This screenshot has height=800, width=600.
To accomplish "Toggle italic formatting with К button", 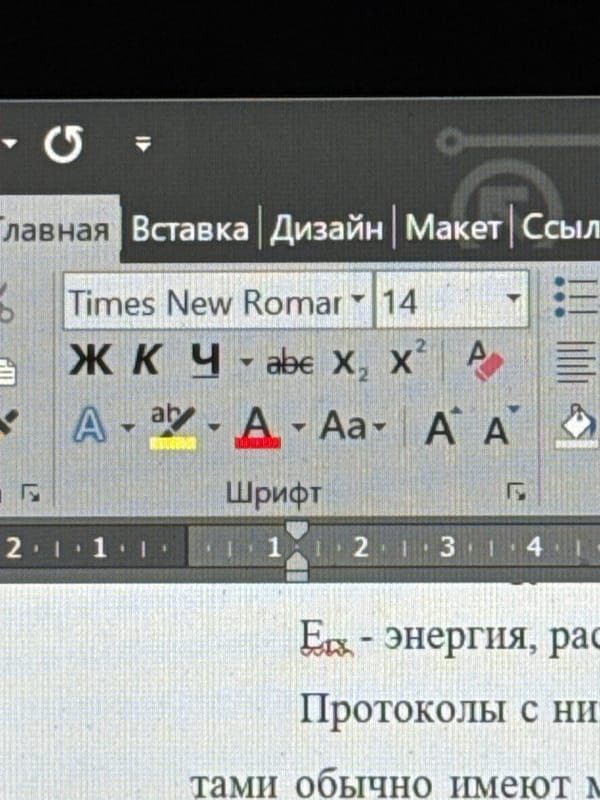I will 147,360.
